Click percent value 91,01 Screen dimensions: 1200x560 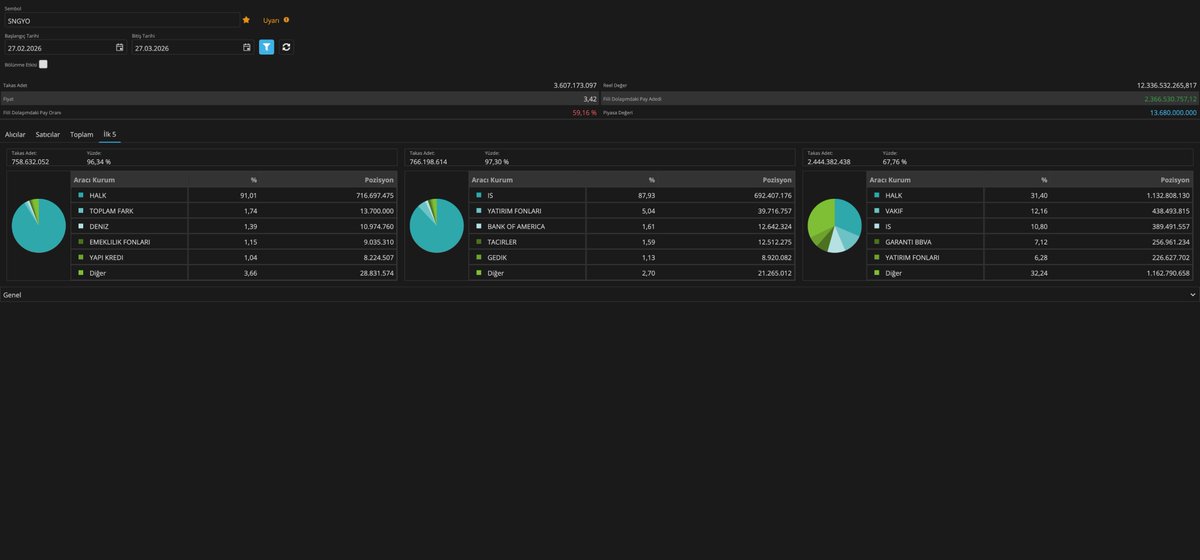tap(249, 195)
